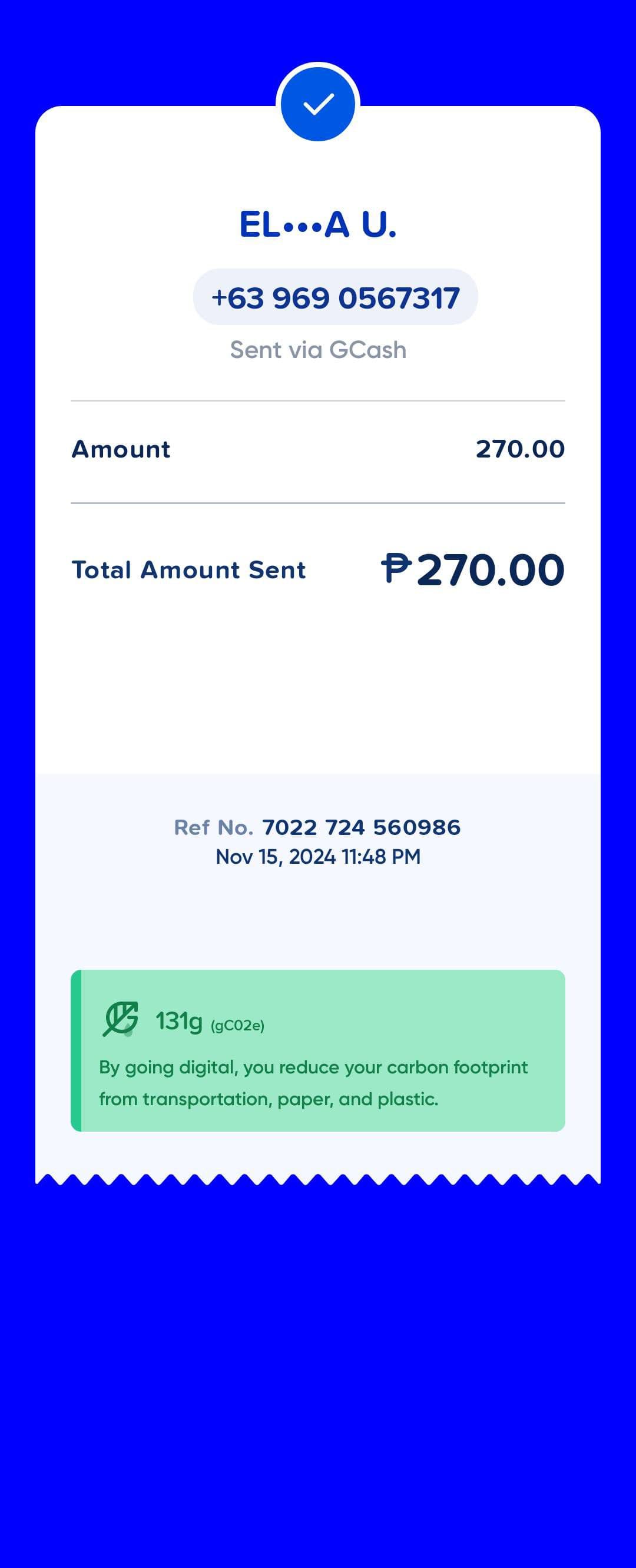Tap the recipient name EL•••A U.
636x1568 pixels.
click(317, 224)
